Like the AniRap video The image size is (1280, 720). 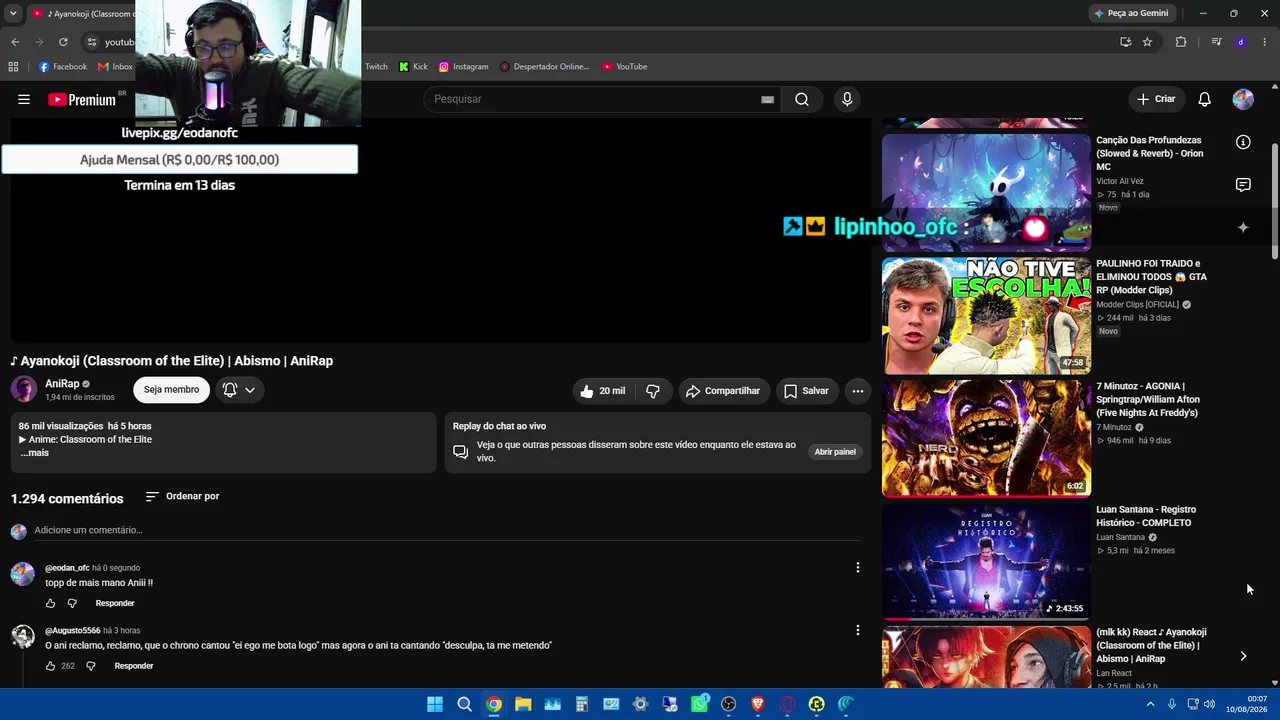point(602,391)
